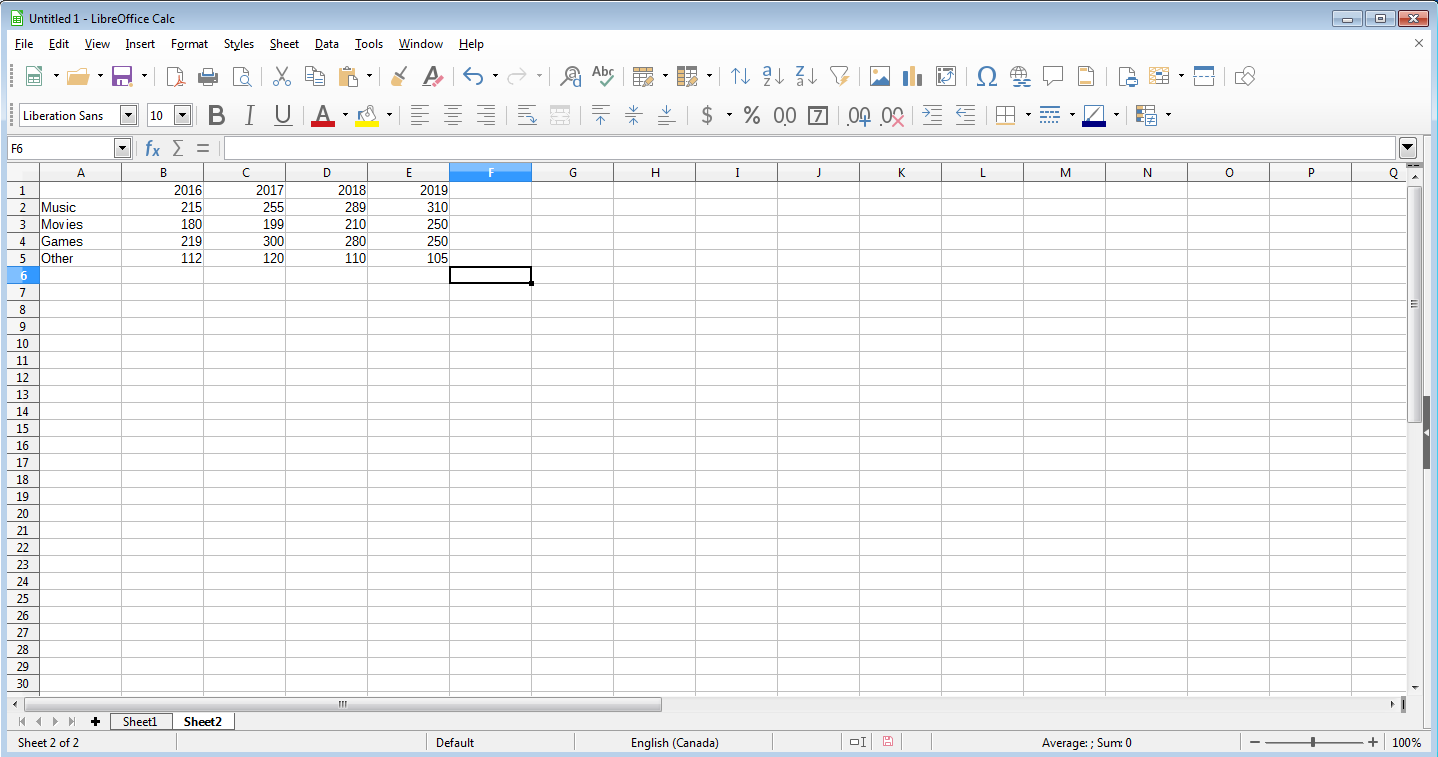Switch to the Sheet1 tab
The height and width of the screenshot is (757, 1438).
point(140,721)
